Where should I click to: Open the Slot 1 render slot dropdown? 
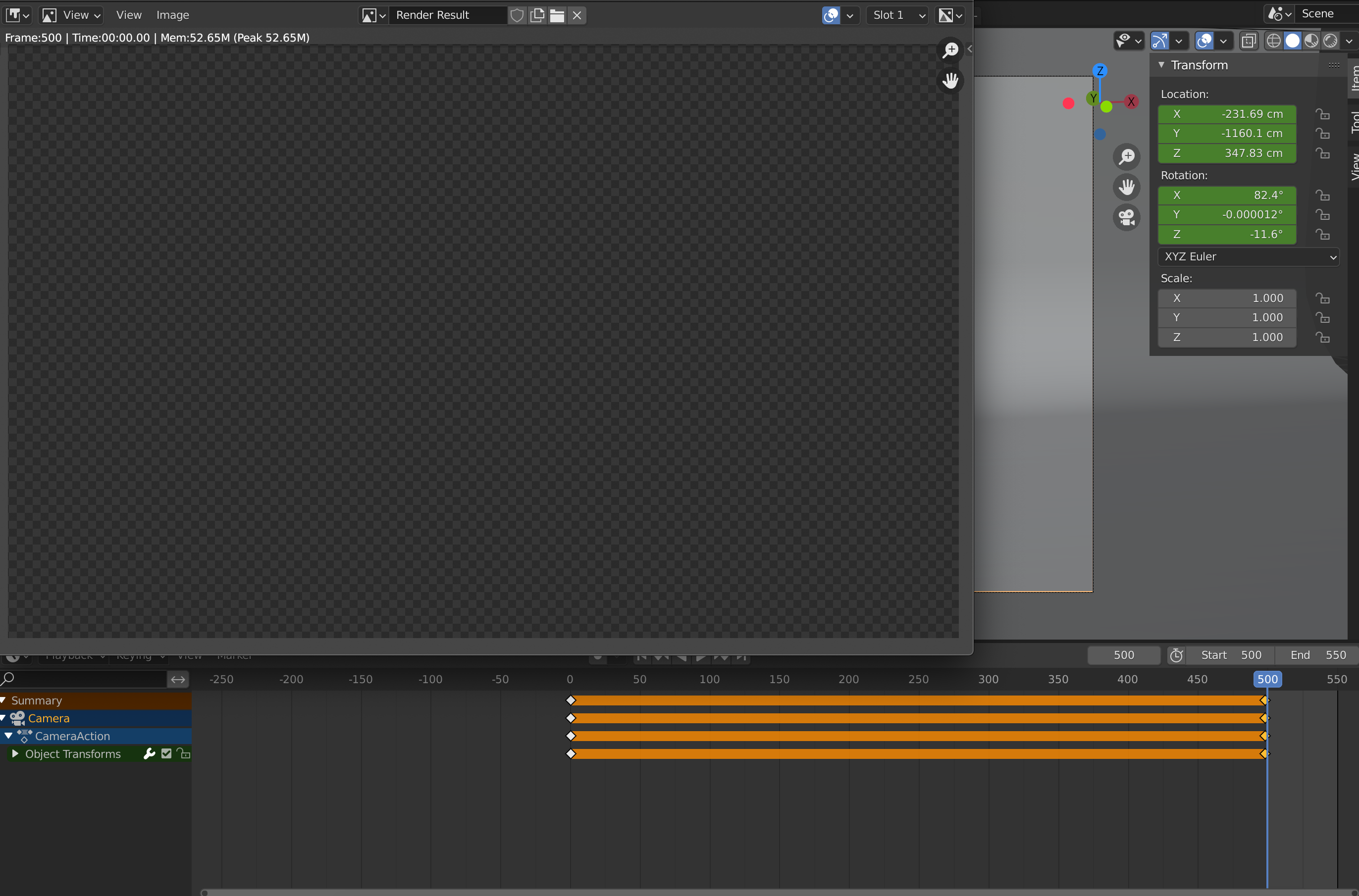point(896,15)
